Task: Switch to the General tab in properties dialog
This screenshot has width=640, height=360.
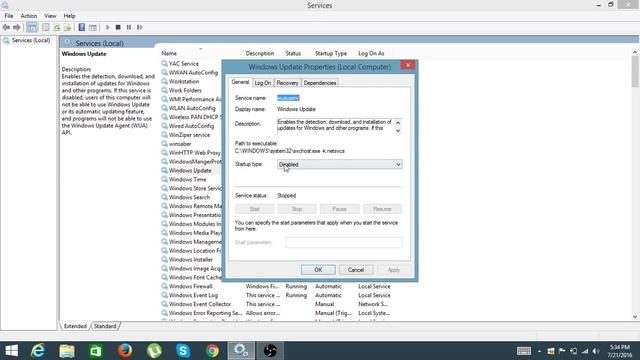Action: [240, 82]
